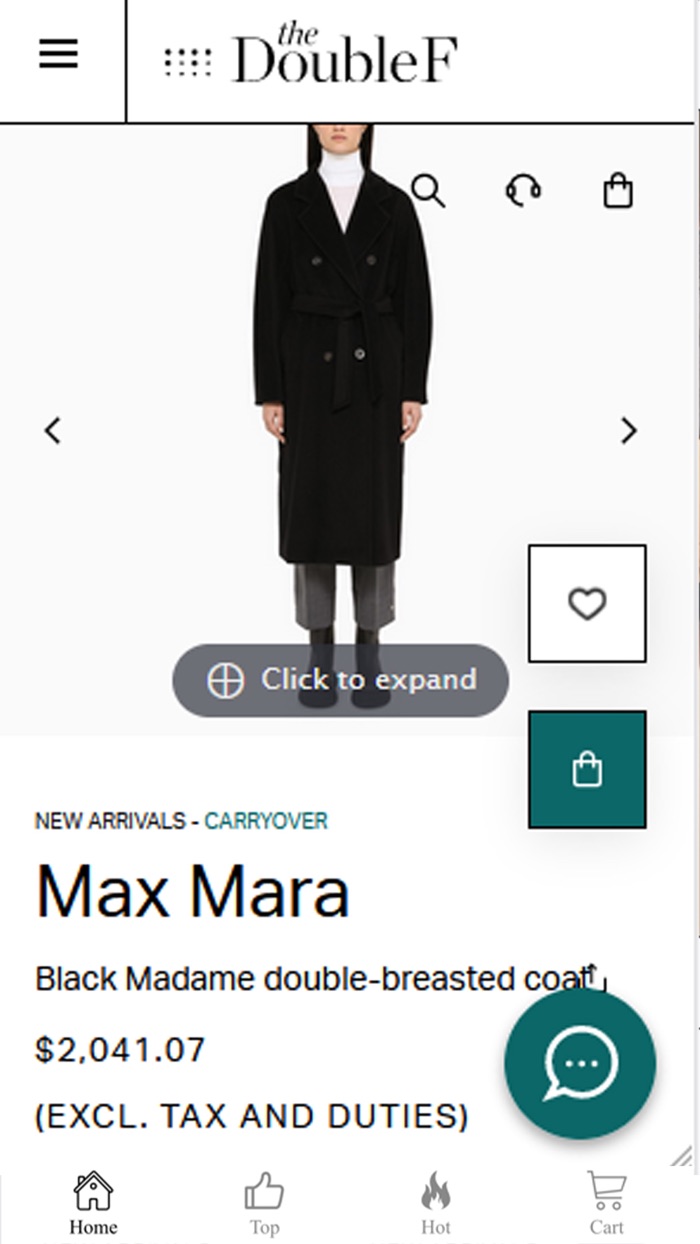Open the live chat bubble
The image size is (700, 1244).
coord(580,1064)
